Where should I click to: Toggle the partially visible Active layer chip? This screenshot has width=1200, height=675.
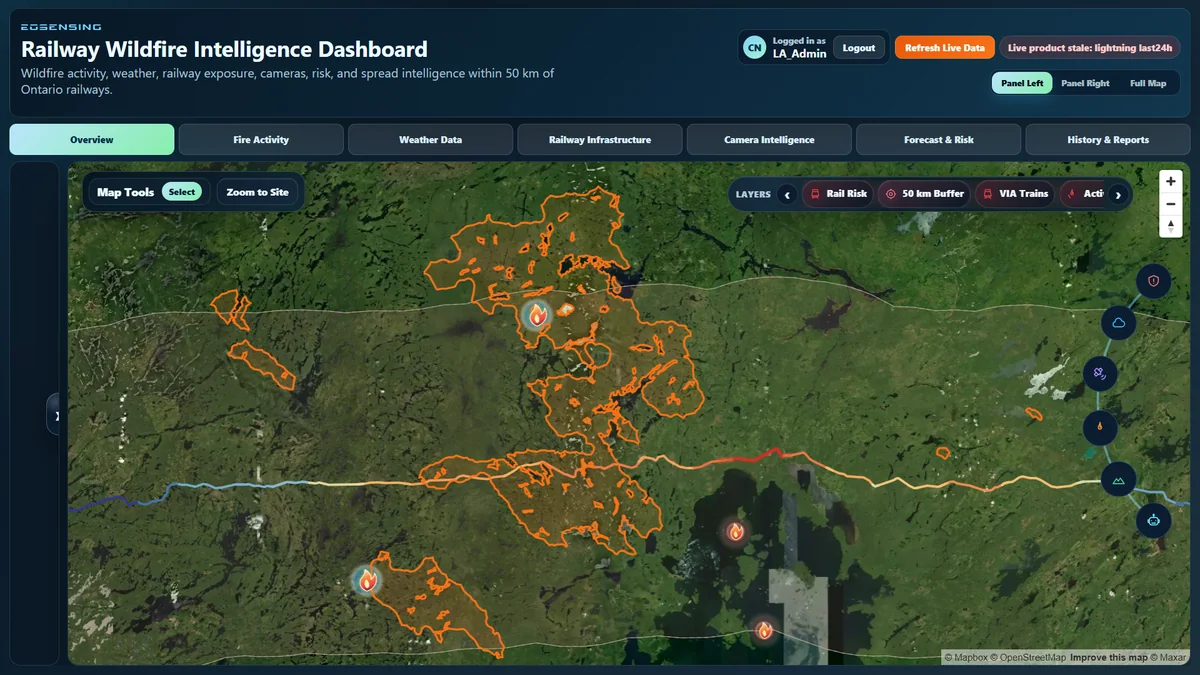1084,194
